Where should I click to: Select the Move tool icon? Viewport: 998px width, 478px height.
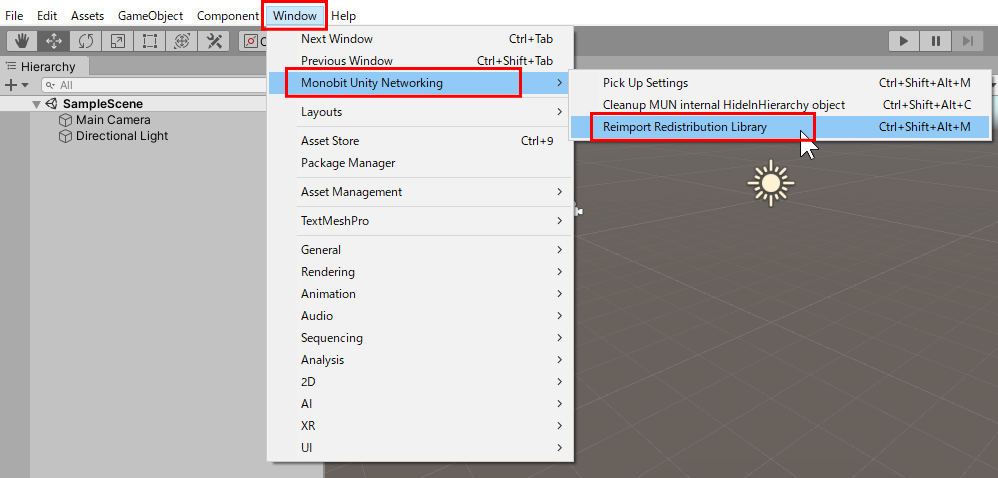pos(53,41)
